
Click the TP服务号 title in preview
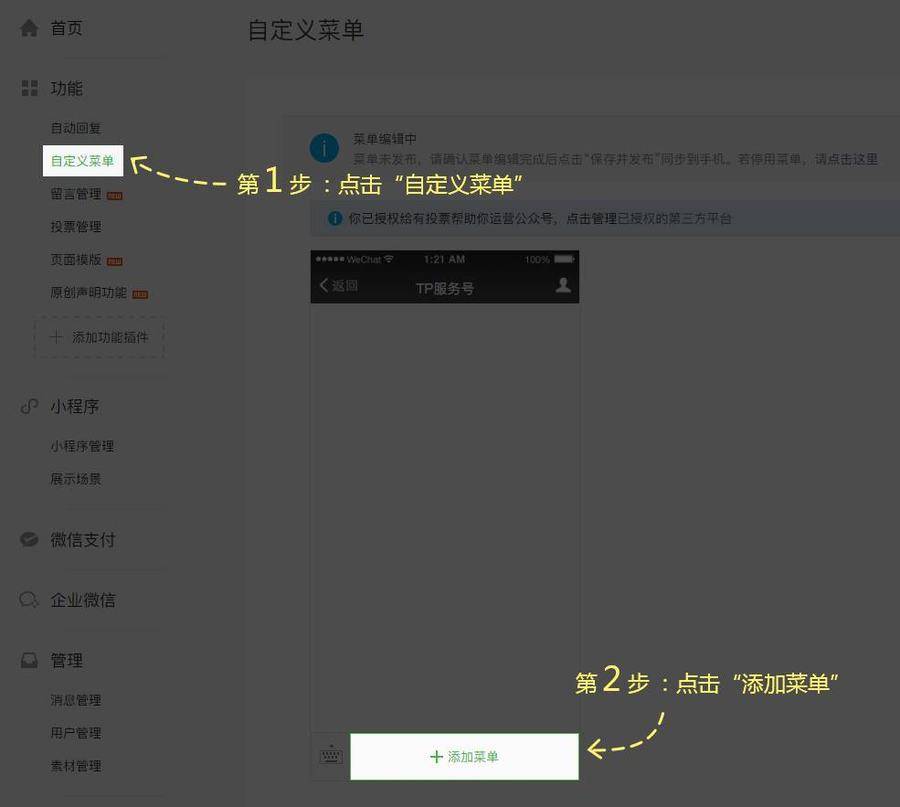click(445, 288)
